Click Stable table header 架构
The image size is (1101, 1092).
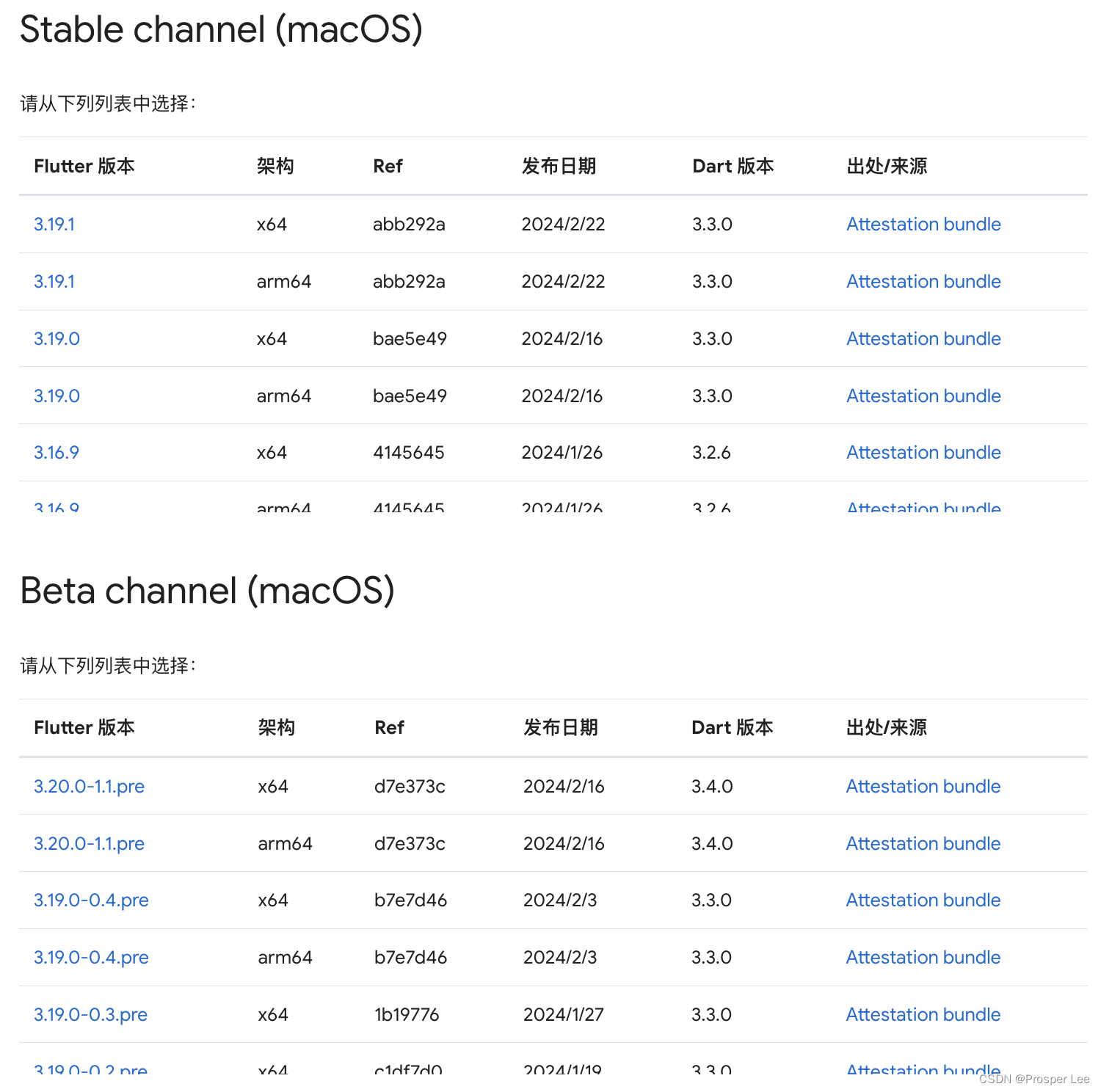[x=275, y=167]
